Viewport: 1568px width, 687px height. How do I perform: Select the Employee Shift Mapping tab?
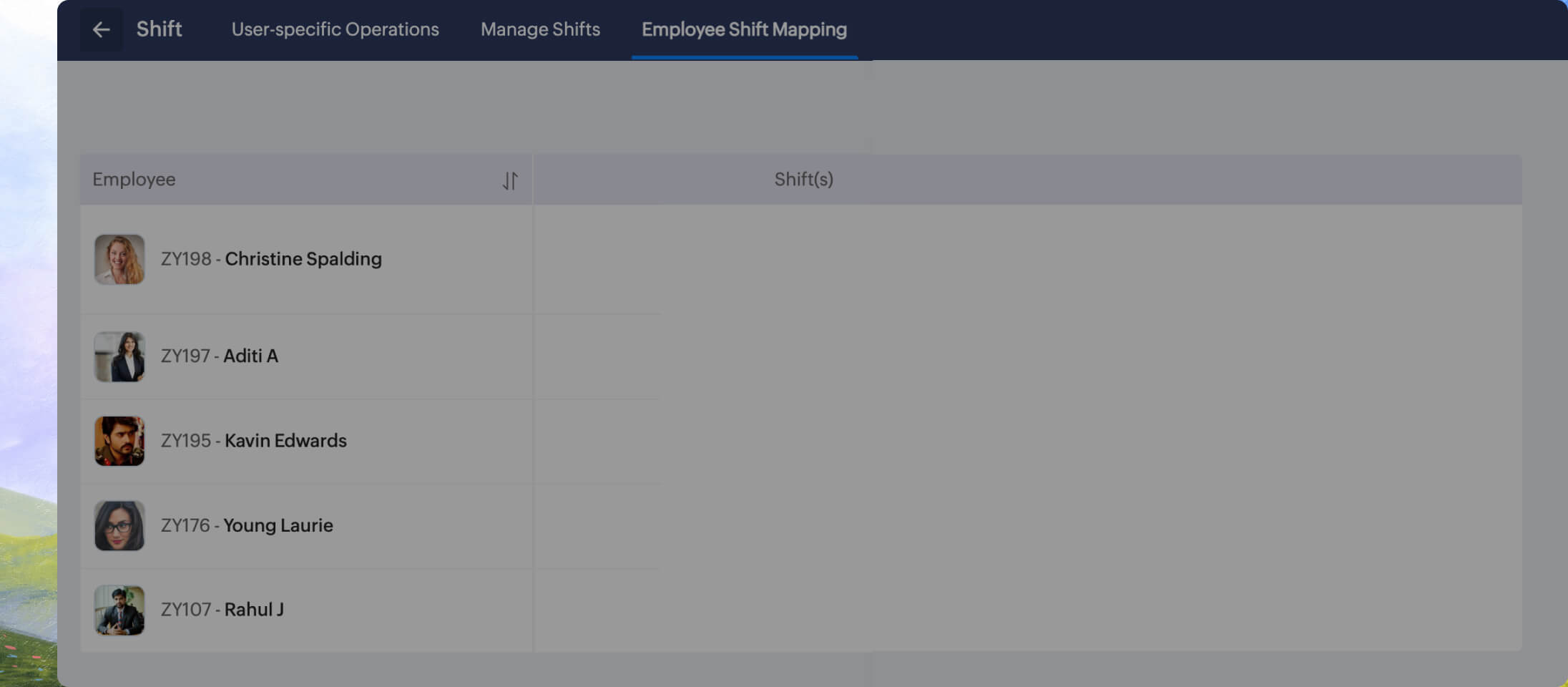point(744,29)
